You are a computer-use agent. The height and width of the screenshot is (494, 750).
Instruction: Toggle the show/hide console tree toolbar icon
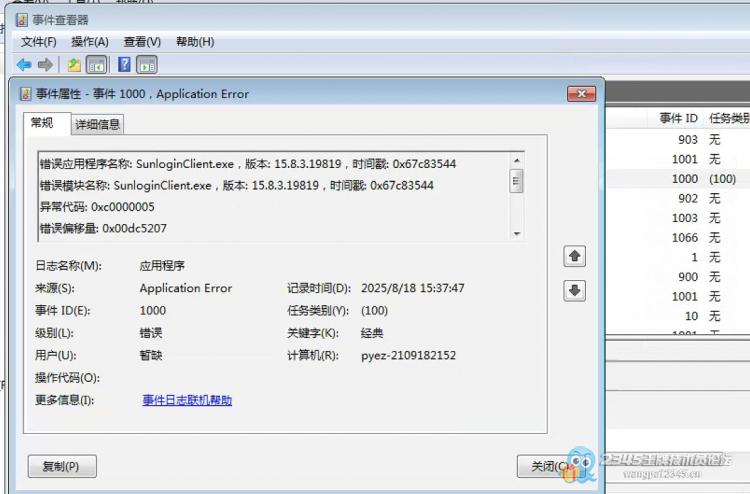[x=96, y=65]
